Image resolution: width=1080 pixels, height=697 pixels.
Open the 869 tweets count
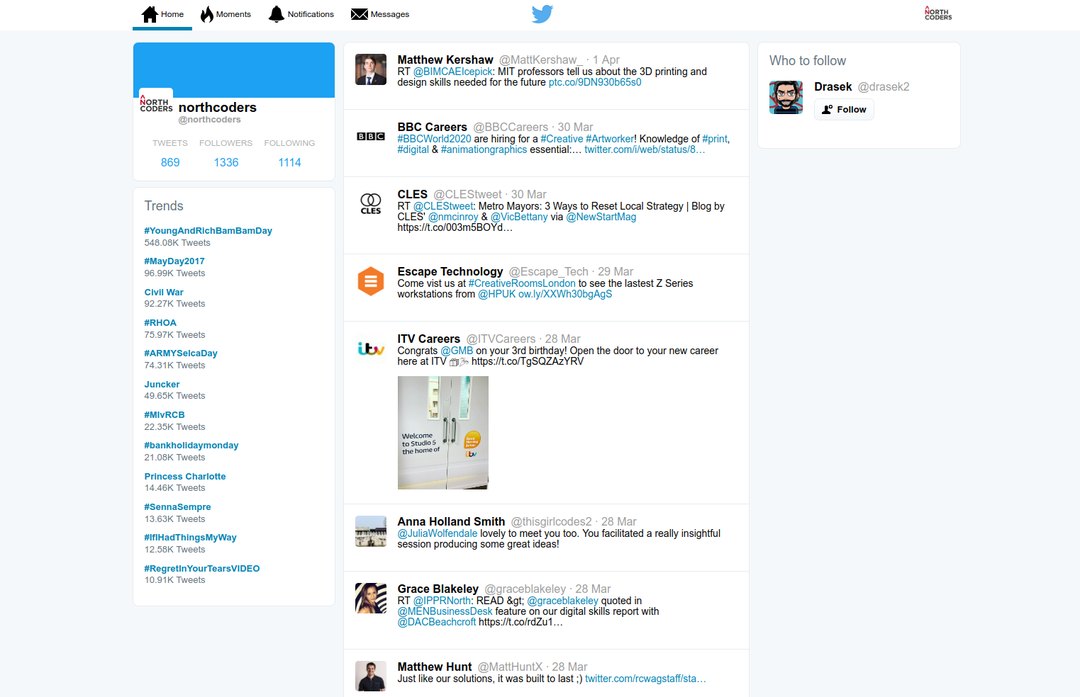pos(170,162)
